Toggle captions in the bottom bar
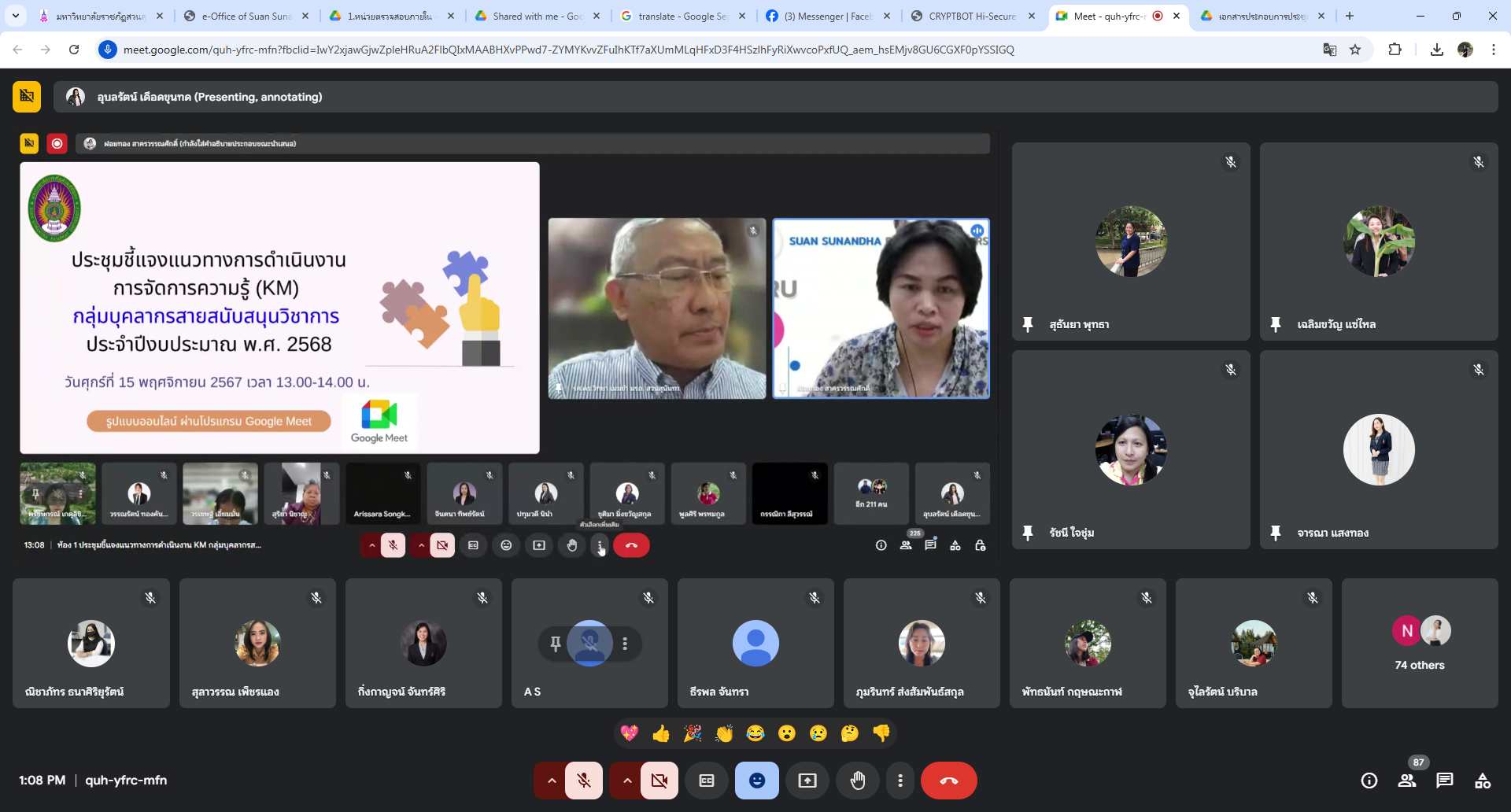This screenshot has width=1511, height=812. point(707,781)
